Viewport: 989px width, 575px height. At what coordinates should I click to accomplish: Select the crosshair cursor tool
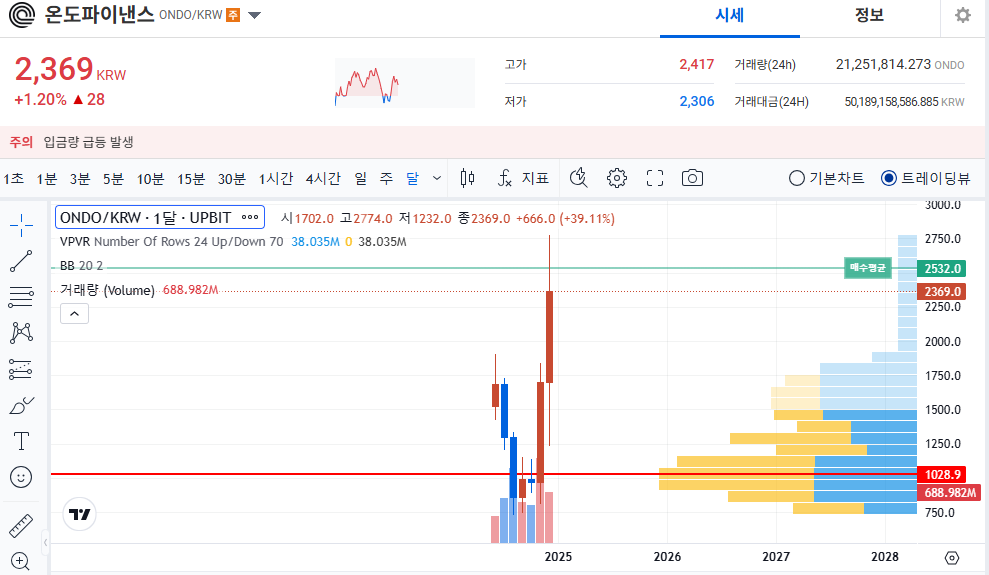(21, 225)
